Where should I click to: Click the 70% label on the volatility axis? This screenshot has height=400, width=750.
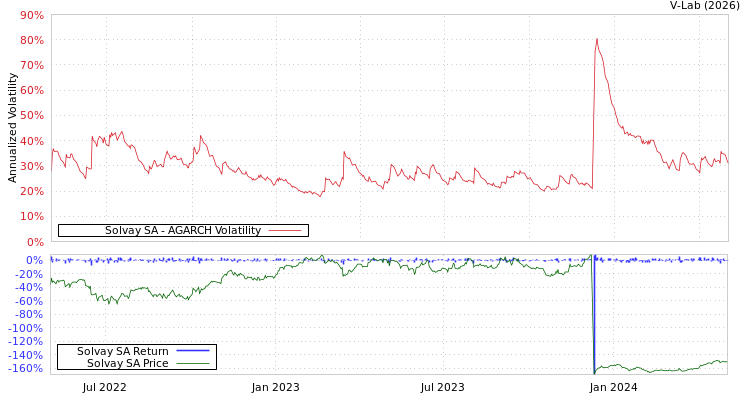click(x=31, y=66)
